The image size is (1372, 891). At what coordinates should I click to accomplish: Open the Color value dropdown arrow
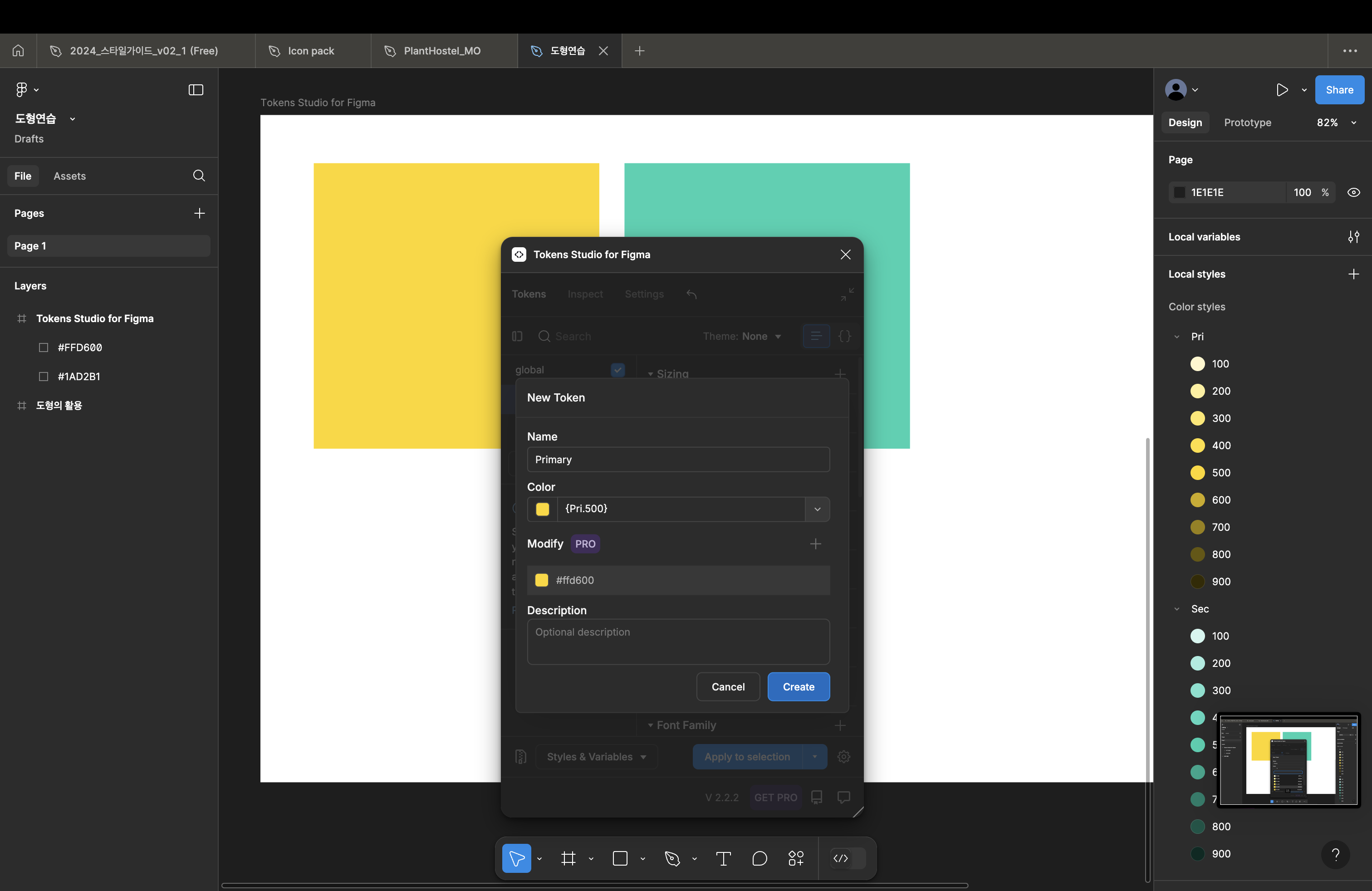click(817, 509)
